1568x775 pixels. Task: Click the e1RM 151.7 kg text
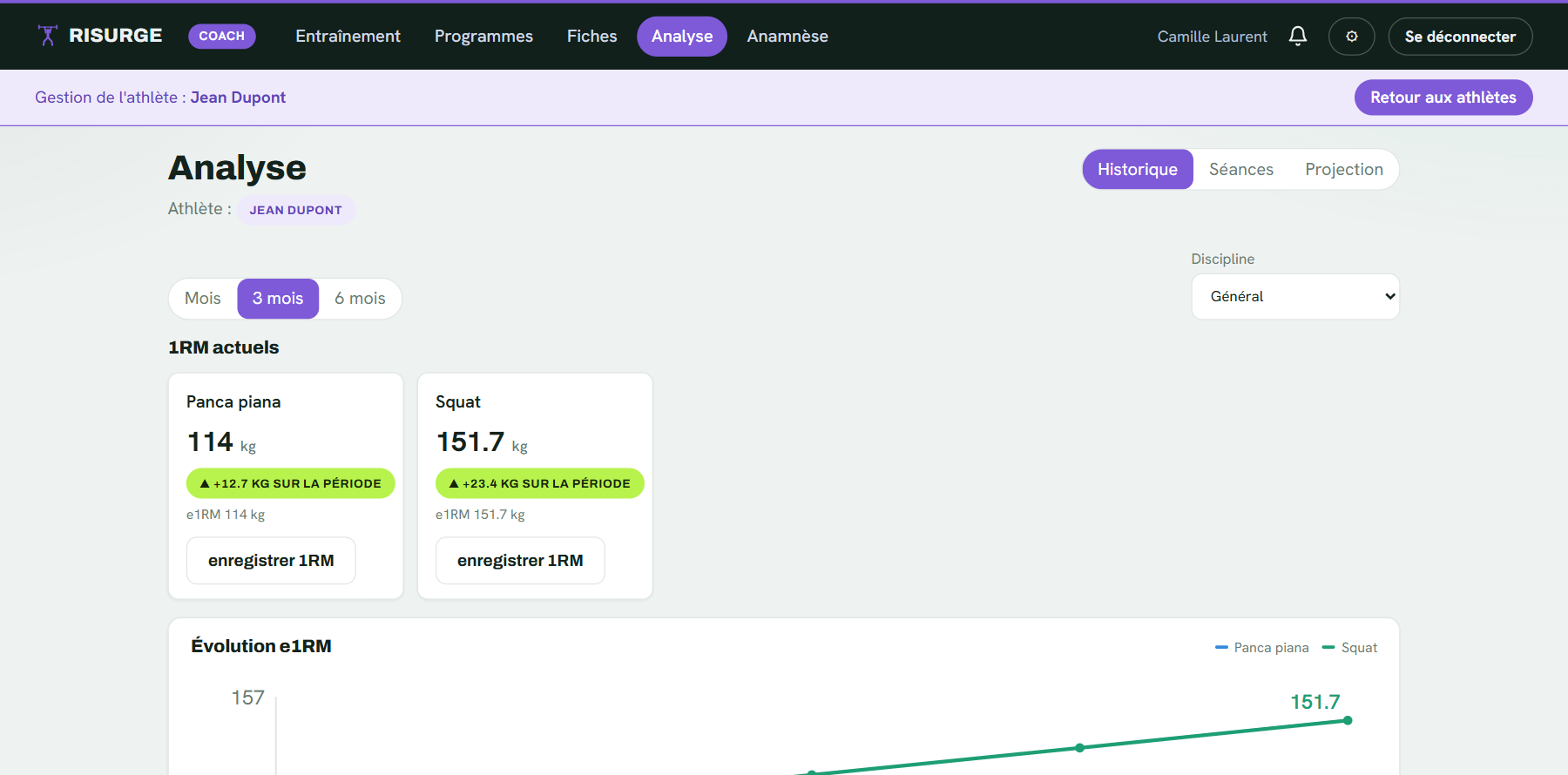point(480,515)
